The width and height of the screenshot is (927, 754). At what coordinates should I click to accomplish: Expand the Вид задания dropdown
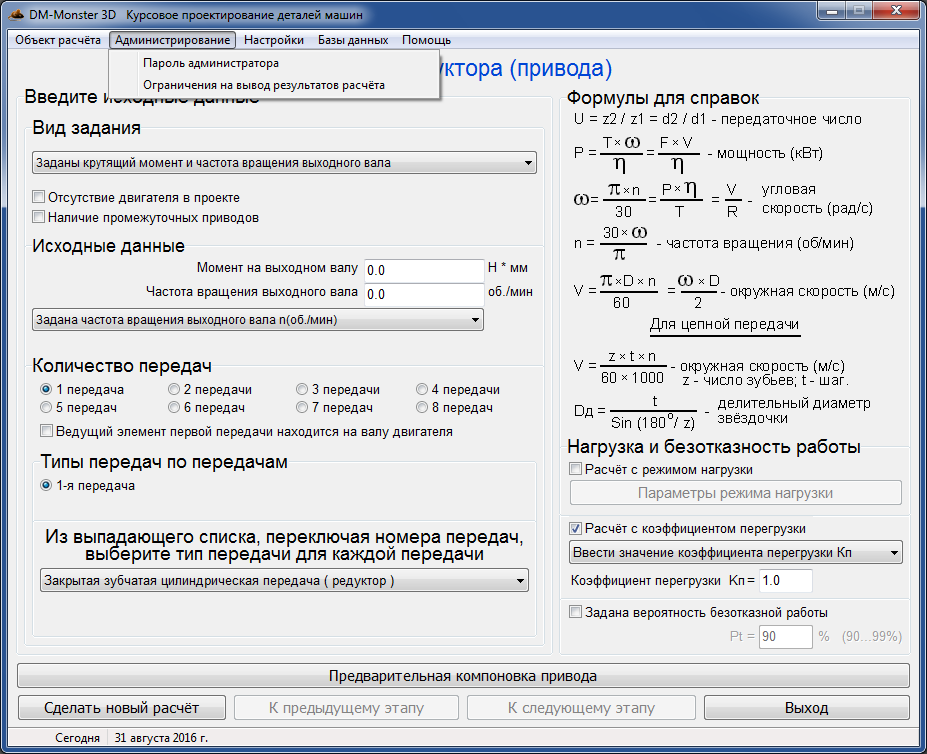tap(284, 163)
